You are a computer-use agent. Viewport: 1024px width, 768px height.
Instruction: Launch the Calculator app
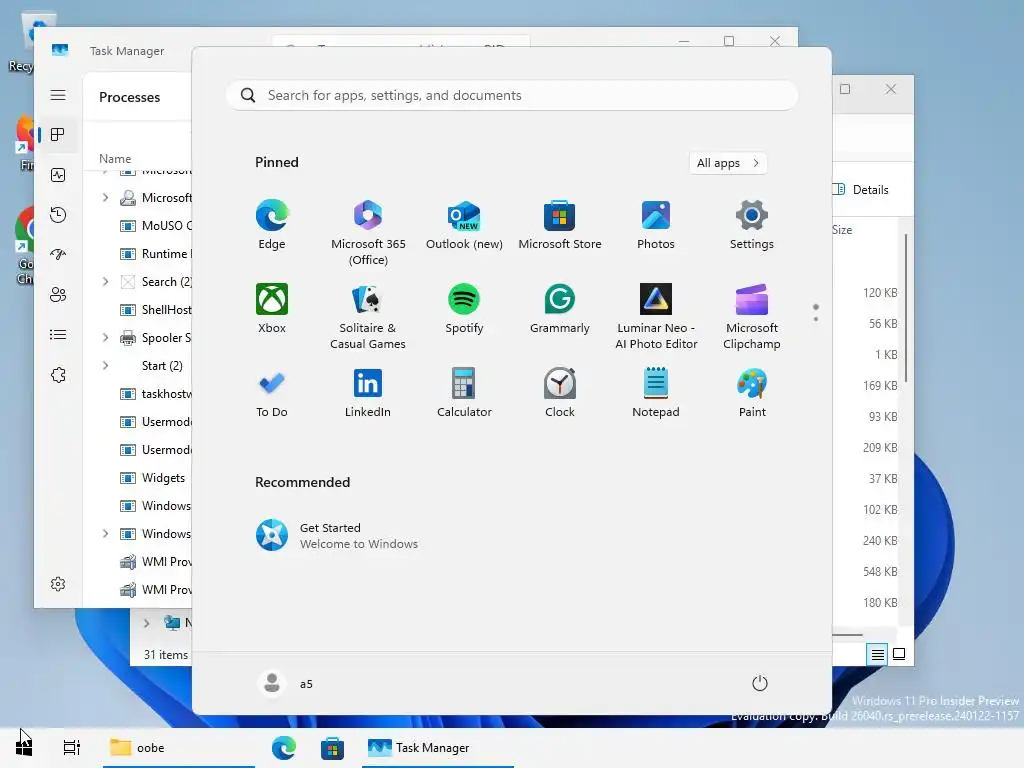tap(464, 393)
